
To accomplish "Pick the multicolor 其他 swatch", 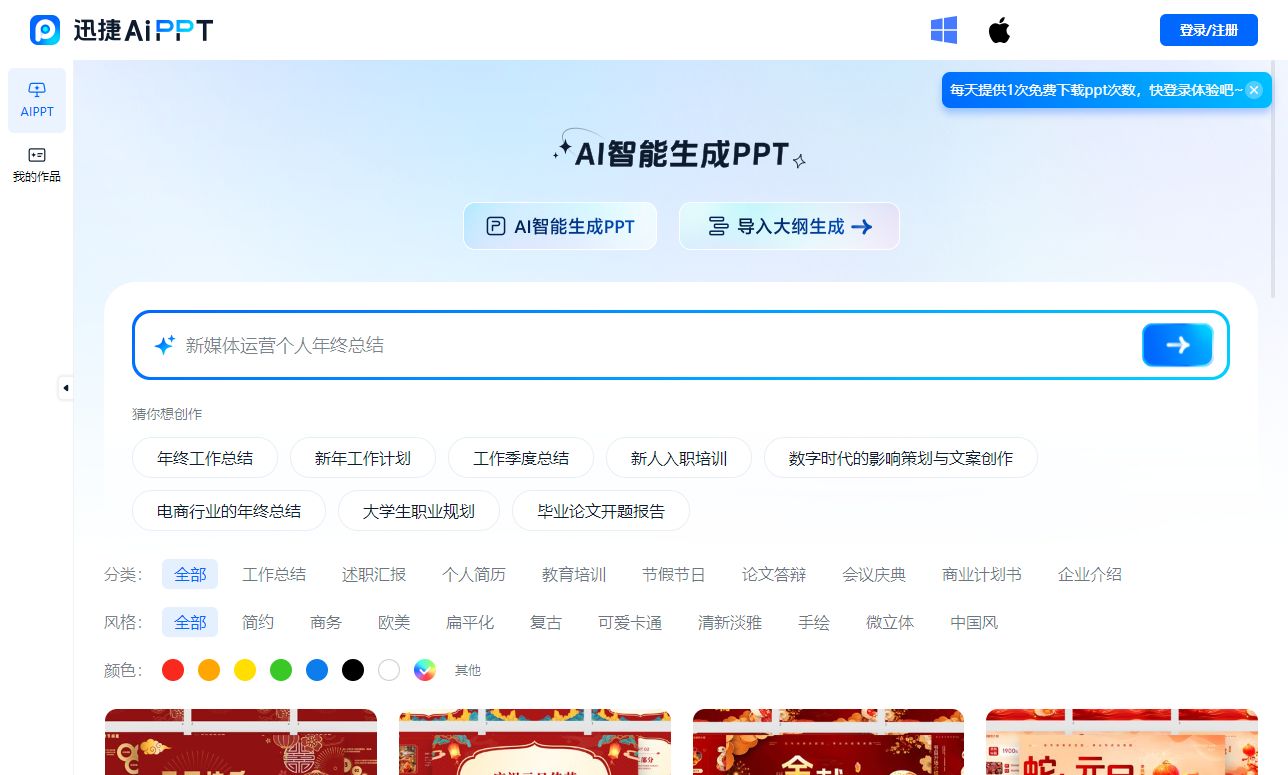I will 425,670.
